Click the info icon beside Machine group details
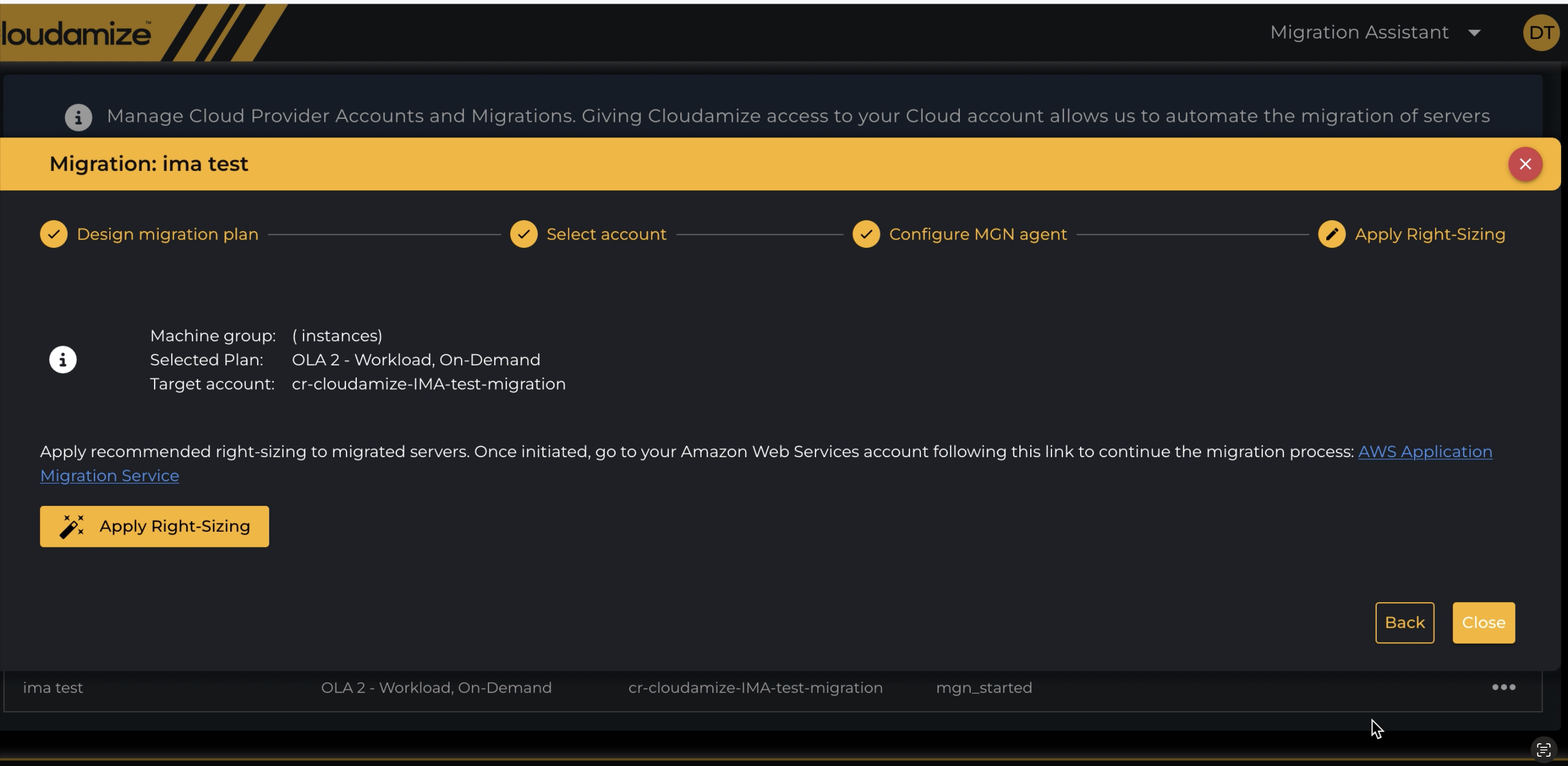Image resolution: width=1568 pixels, height=766 pixels. point(63,360)
